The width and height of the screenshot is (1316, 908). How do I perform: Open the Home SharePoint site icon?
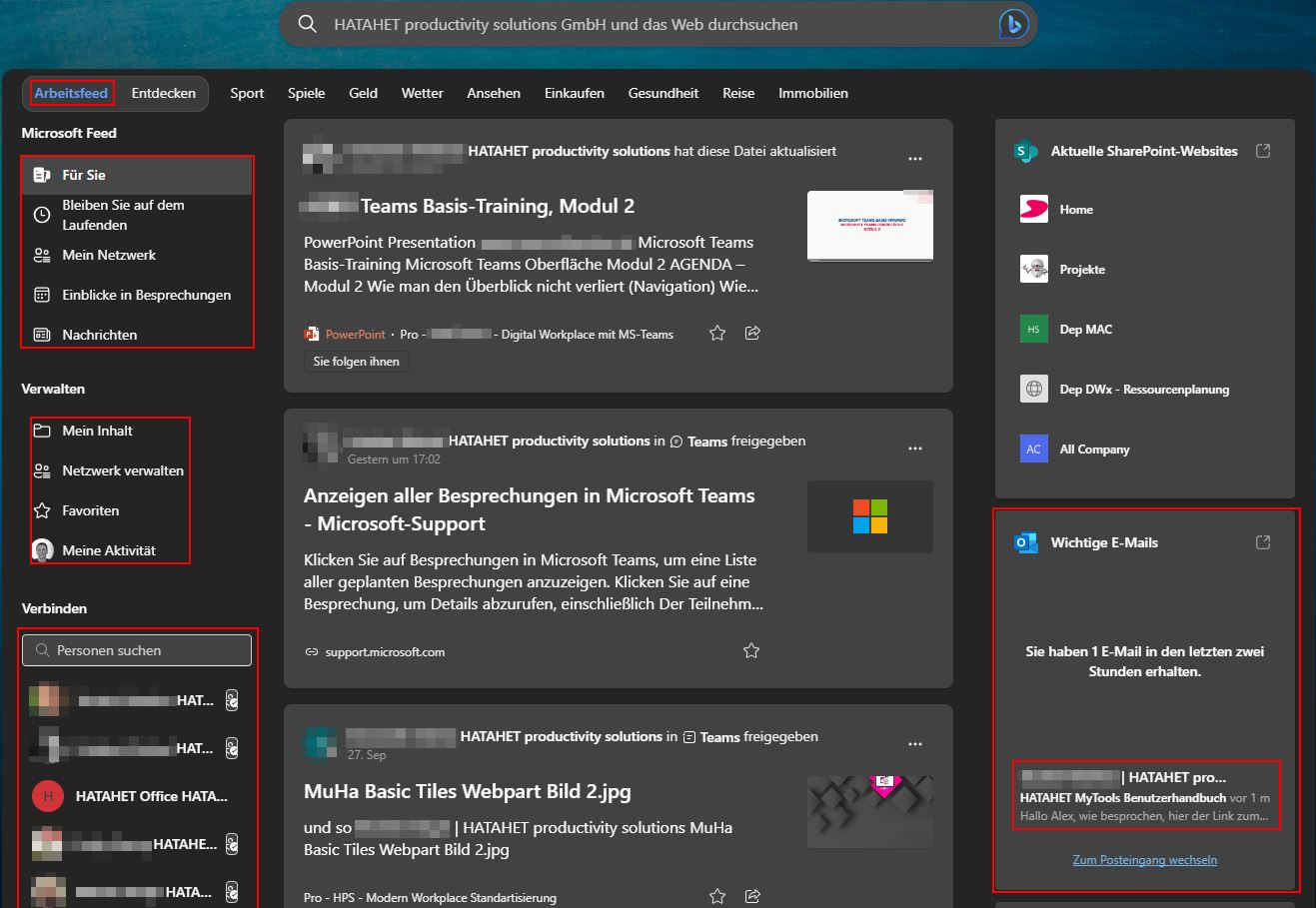(1034, 210)
